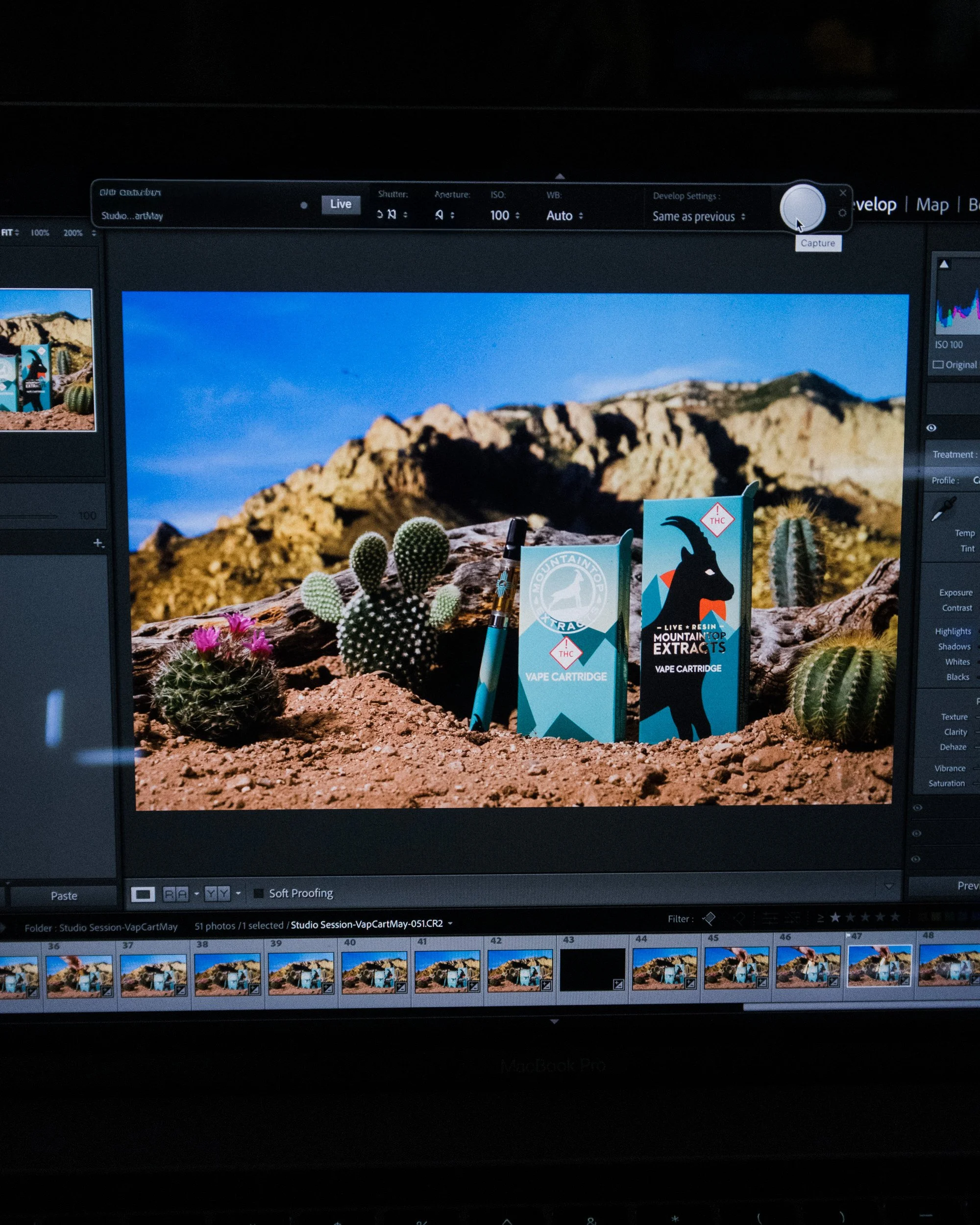Toggle the panel eye visibility icon above Treatment
This screenshot has width=980, height=1225.
pyautogui.click(x=931, y=428)
